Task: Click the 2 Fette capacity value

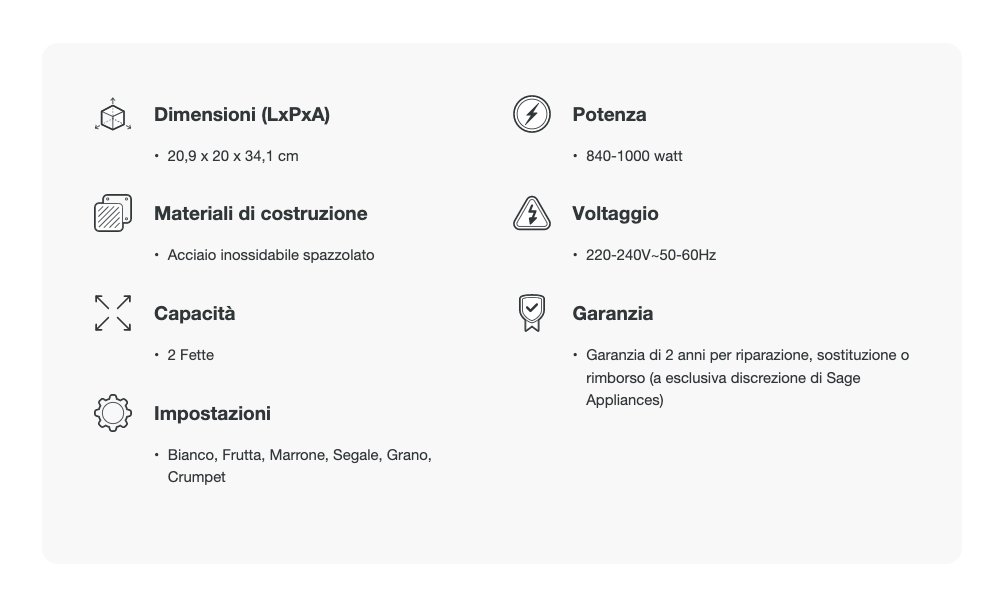Action: click(191, 355)
